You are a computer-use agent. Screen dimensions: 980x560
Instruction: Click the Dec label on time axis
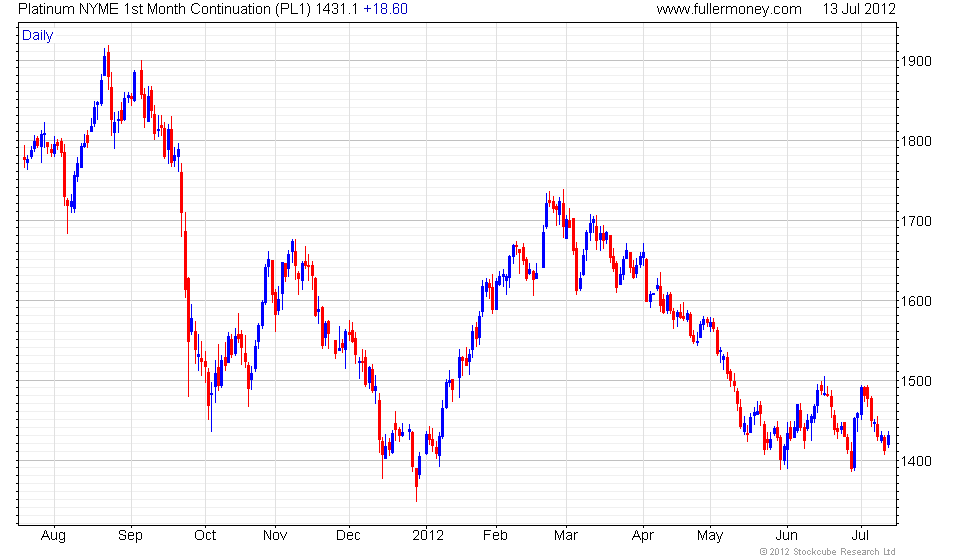tap(348, 536)
